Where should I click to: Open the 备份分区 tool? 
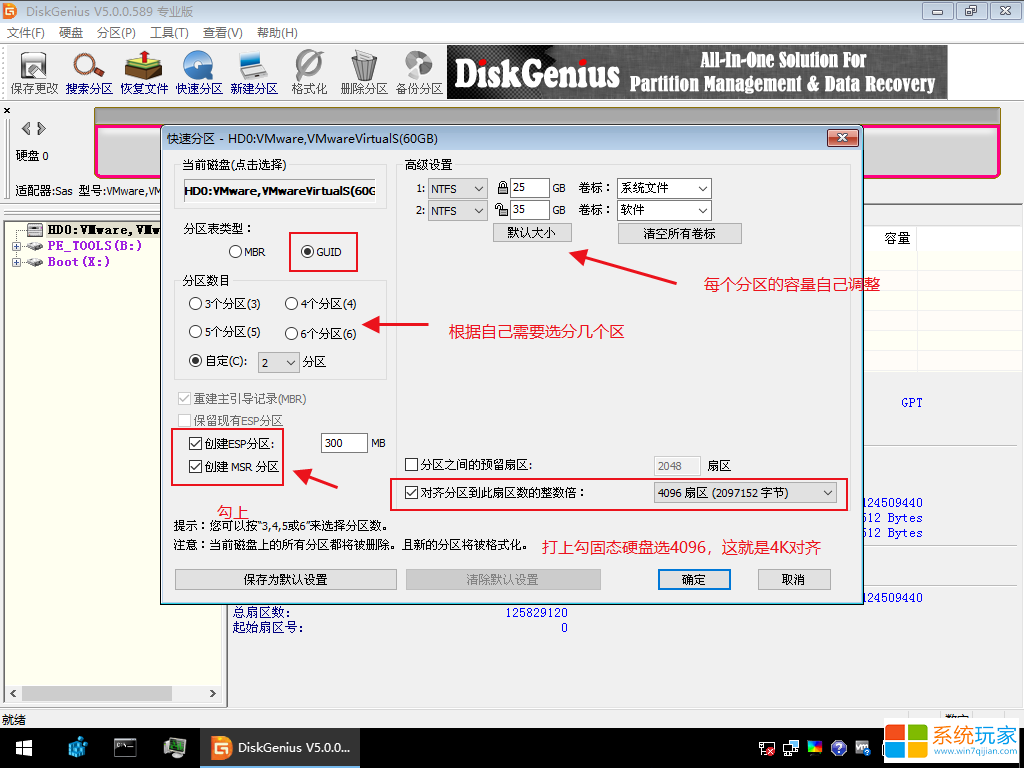pos(419,72)
